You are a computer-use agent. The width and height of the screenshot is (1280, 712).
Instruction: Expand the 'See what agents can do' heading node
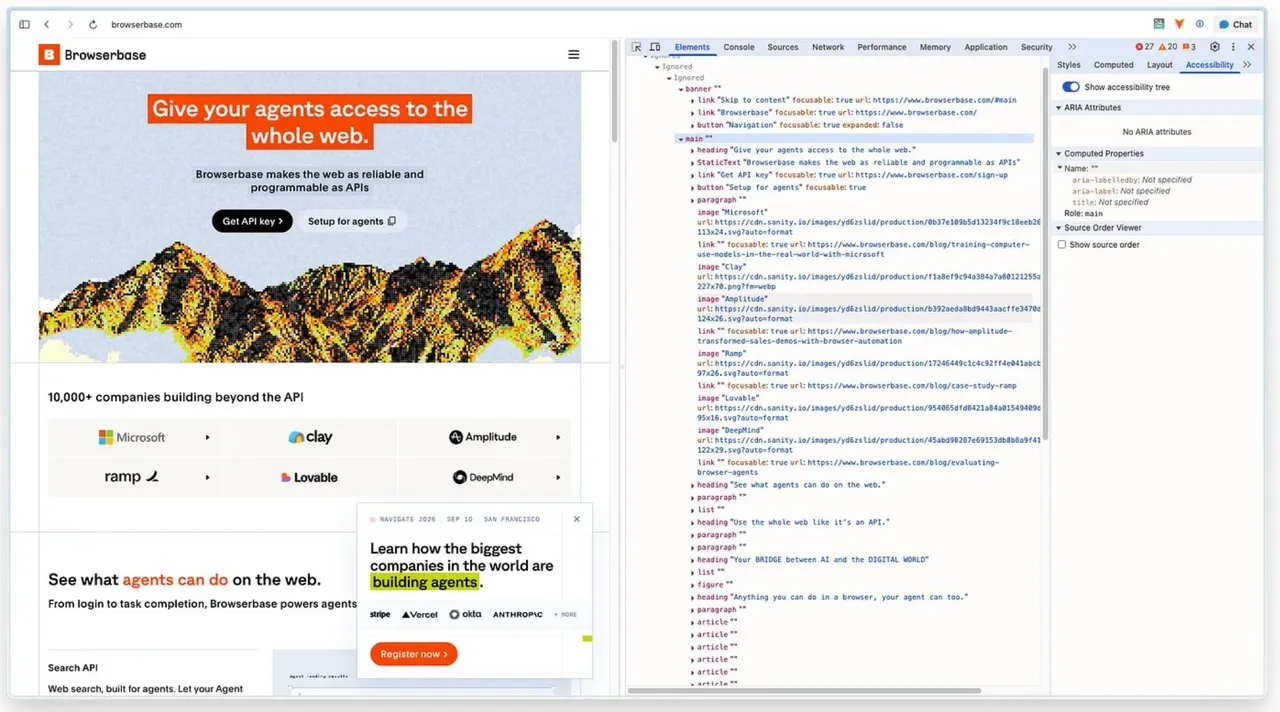(x=692, y=485)
